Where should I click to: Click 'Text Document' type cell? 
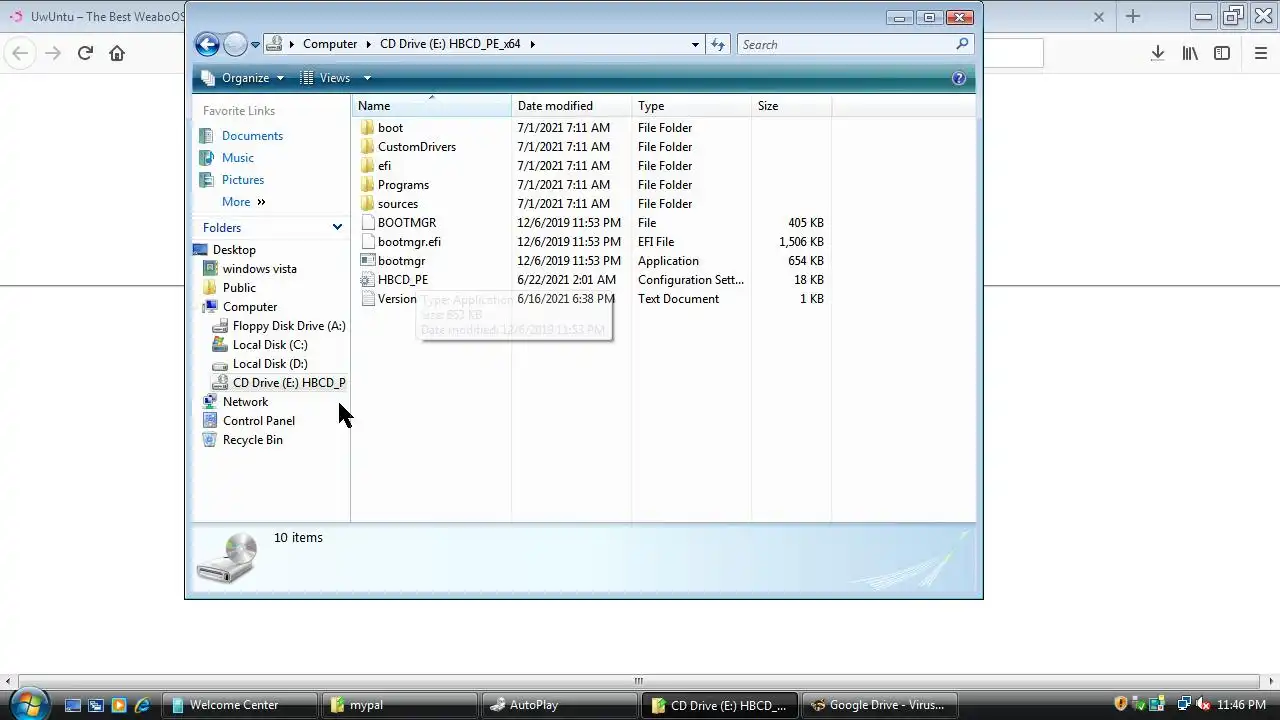coord(678,299)
